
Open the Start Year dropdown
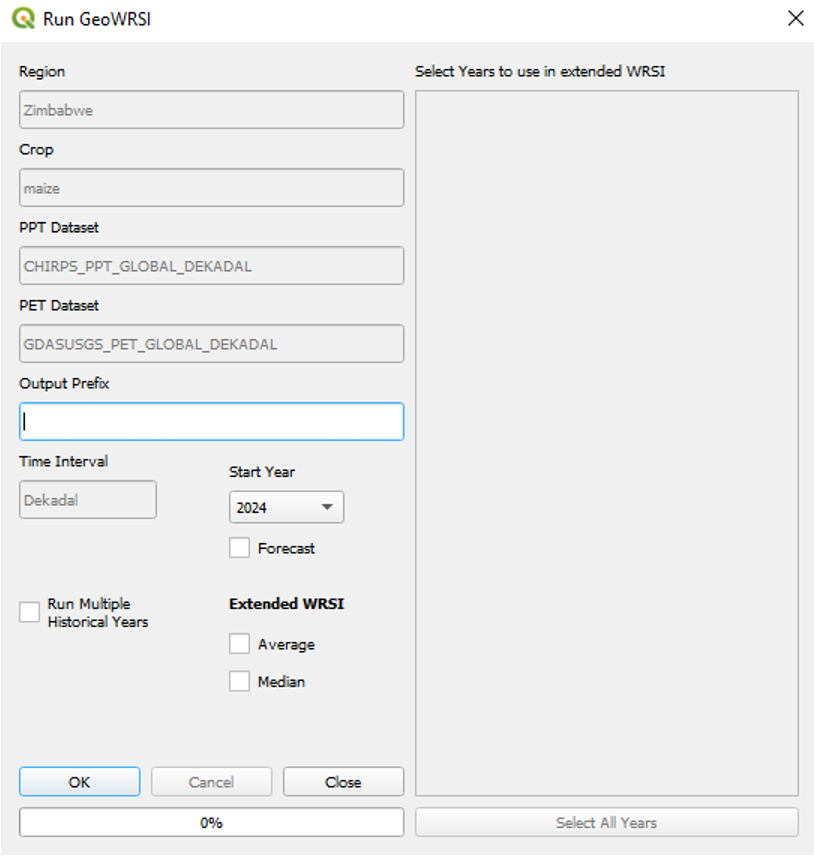(x=286, y=508)
